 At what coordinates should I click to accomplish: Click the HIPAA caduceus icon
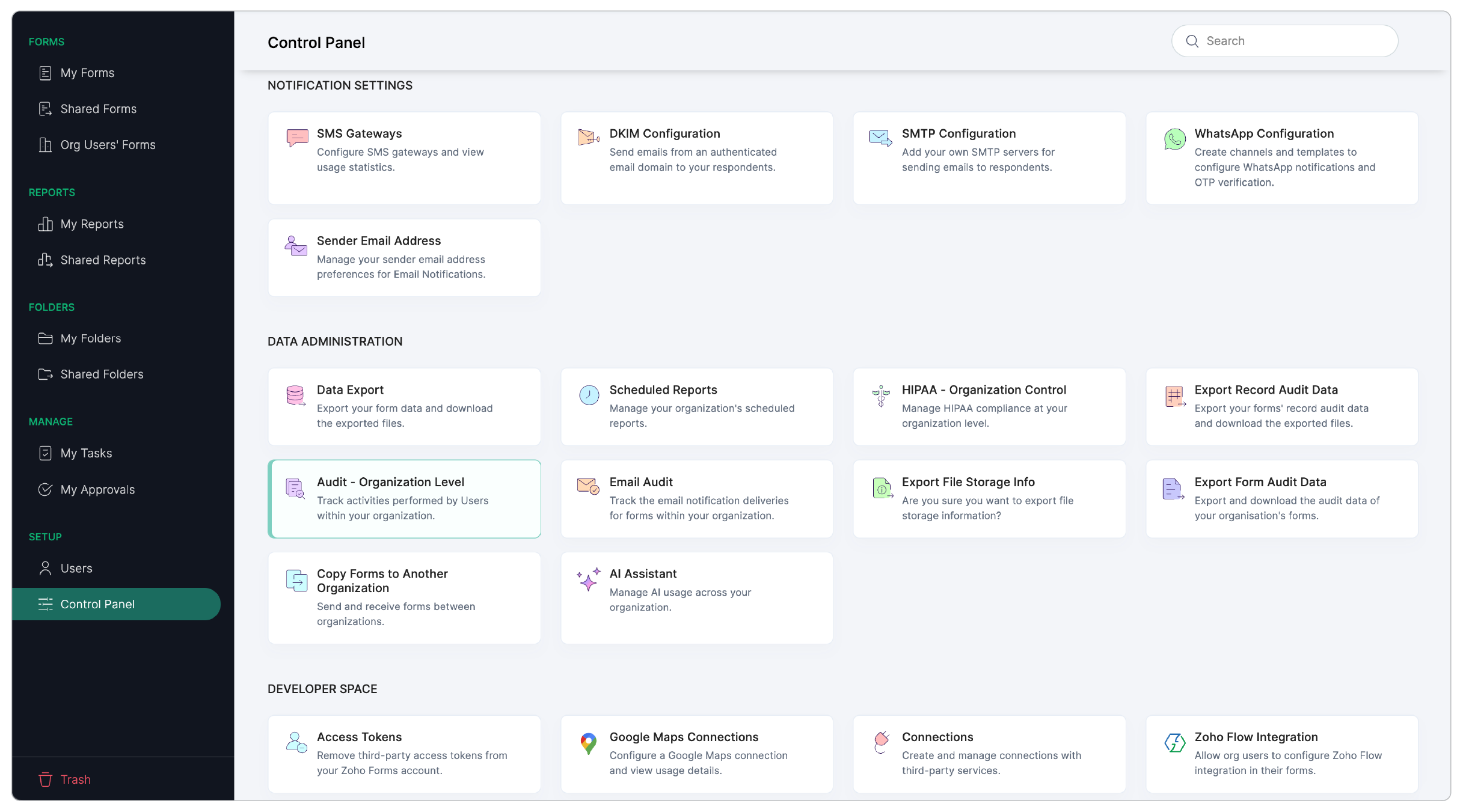[x=880, y=395]
